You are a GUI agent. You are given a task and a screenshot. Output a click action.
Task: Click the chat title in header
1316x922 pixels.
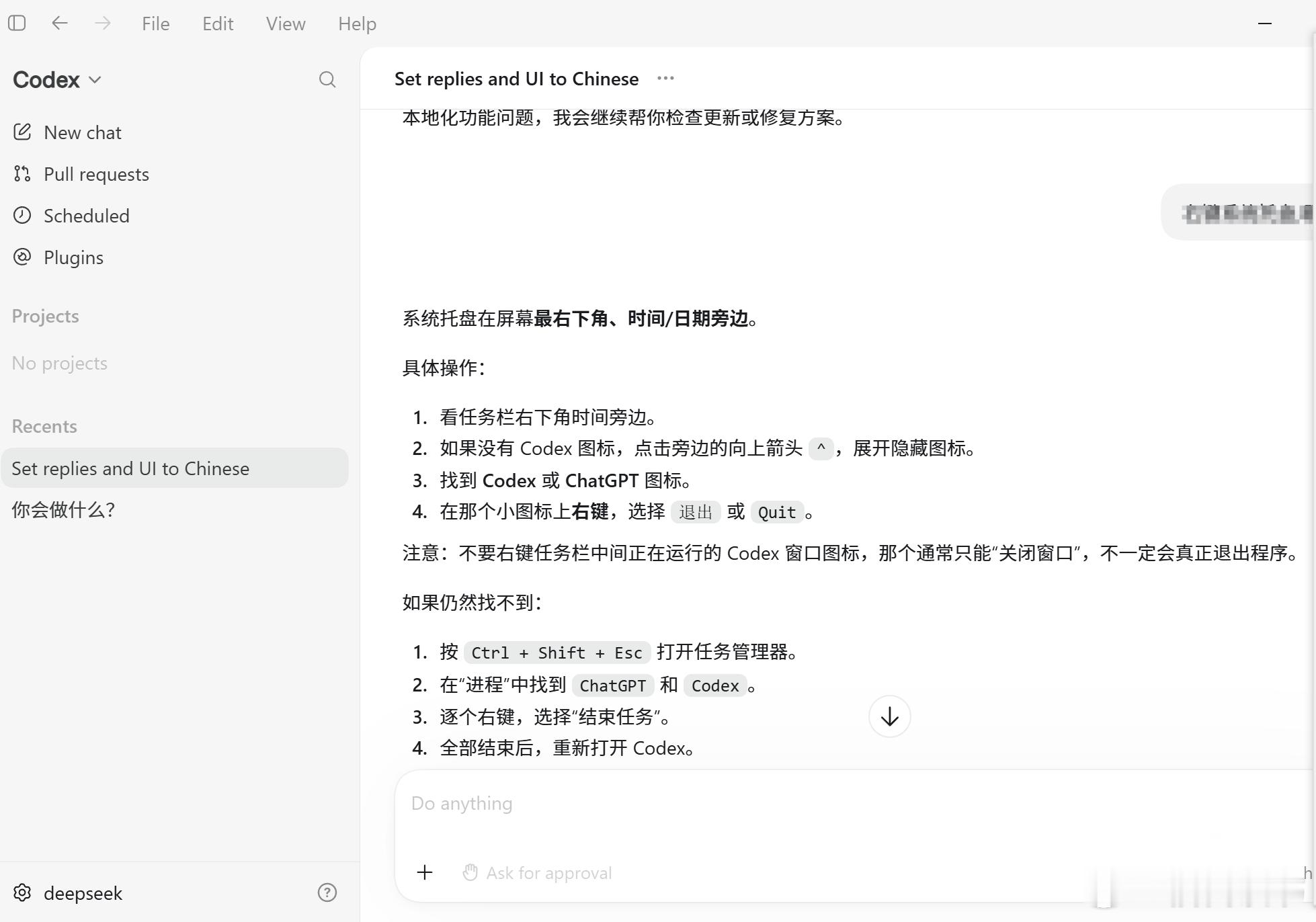pos(516,79)
